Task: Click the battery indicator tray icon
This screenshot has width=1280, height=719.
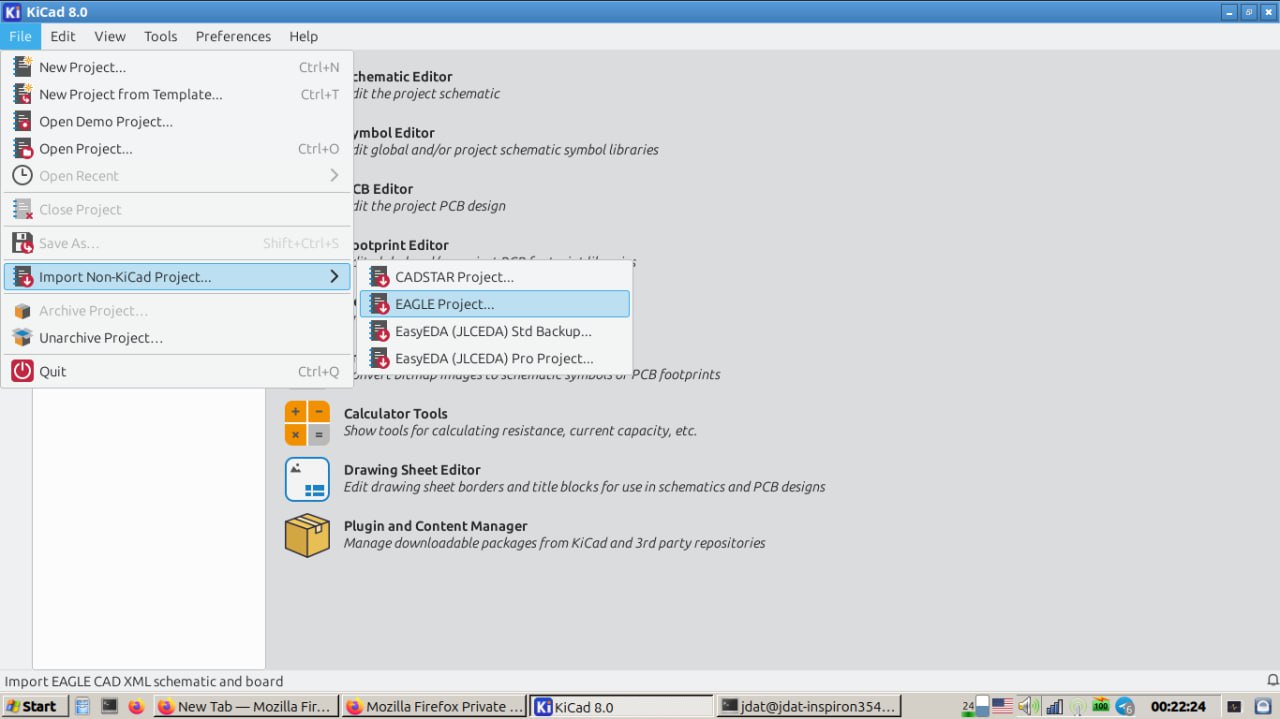Action: coord(1101,706)
